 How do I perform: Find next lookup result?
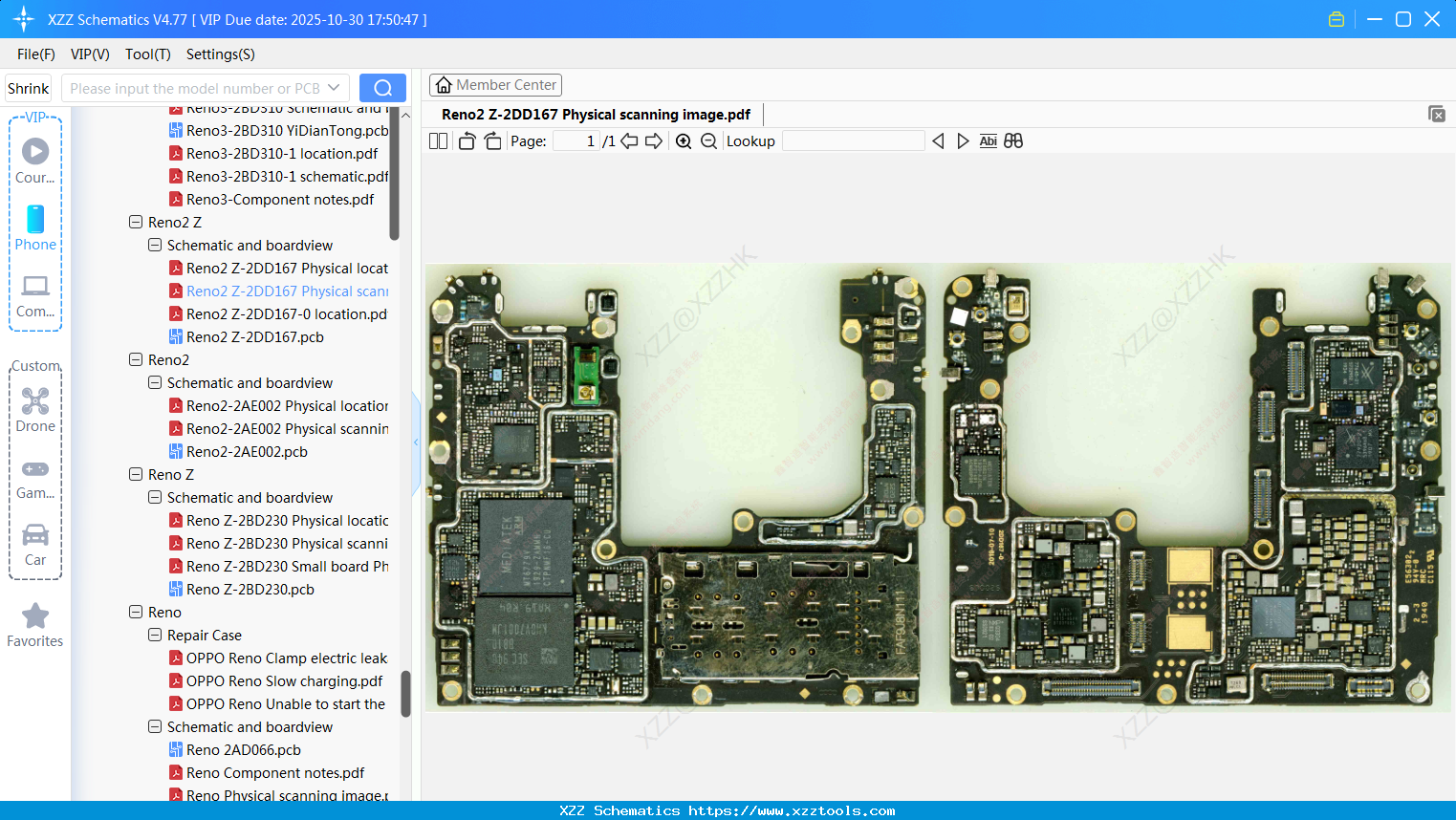[963, 141]
